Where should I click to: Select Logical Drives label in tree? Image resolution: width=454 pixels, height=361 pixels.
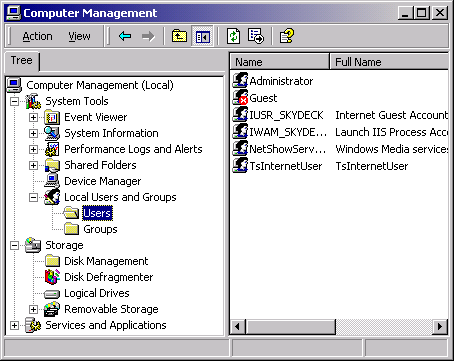pos(97,293)
